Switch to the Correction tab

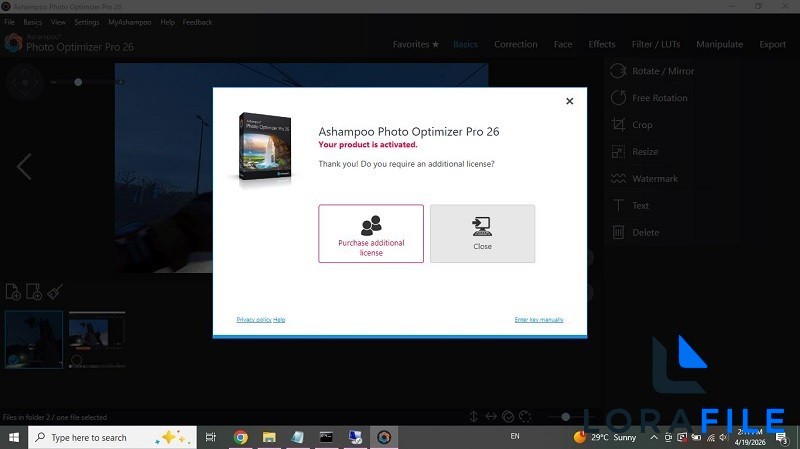(x=515, y=44)
